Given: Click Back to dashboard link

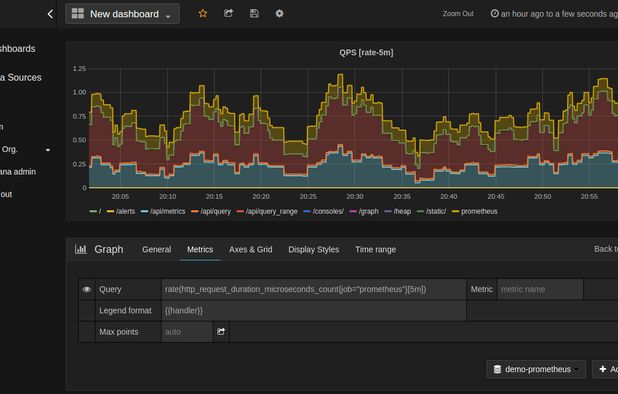Looking at the screenshot, I should [x=606, y=249].
